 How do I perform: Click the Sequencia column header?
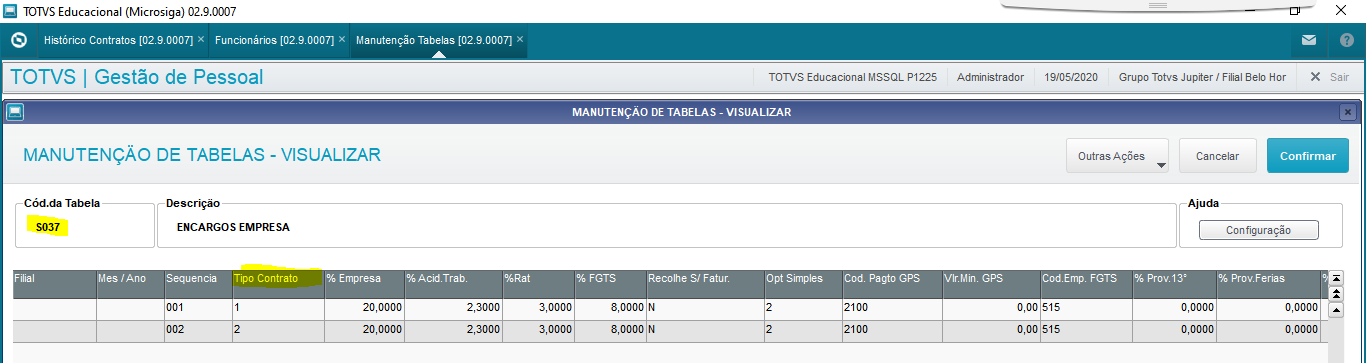198,283
